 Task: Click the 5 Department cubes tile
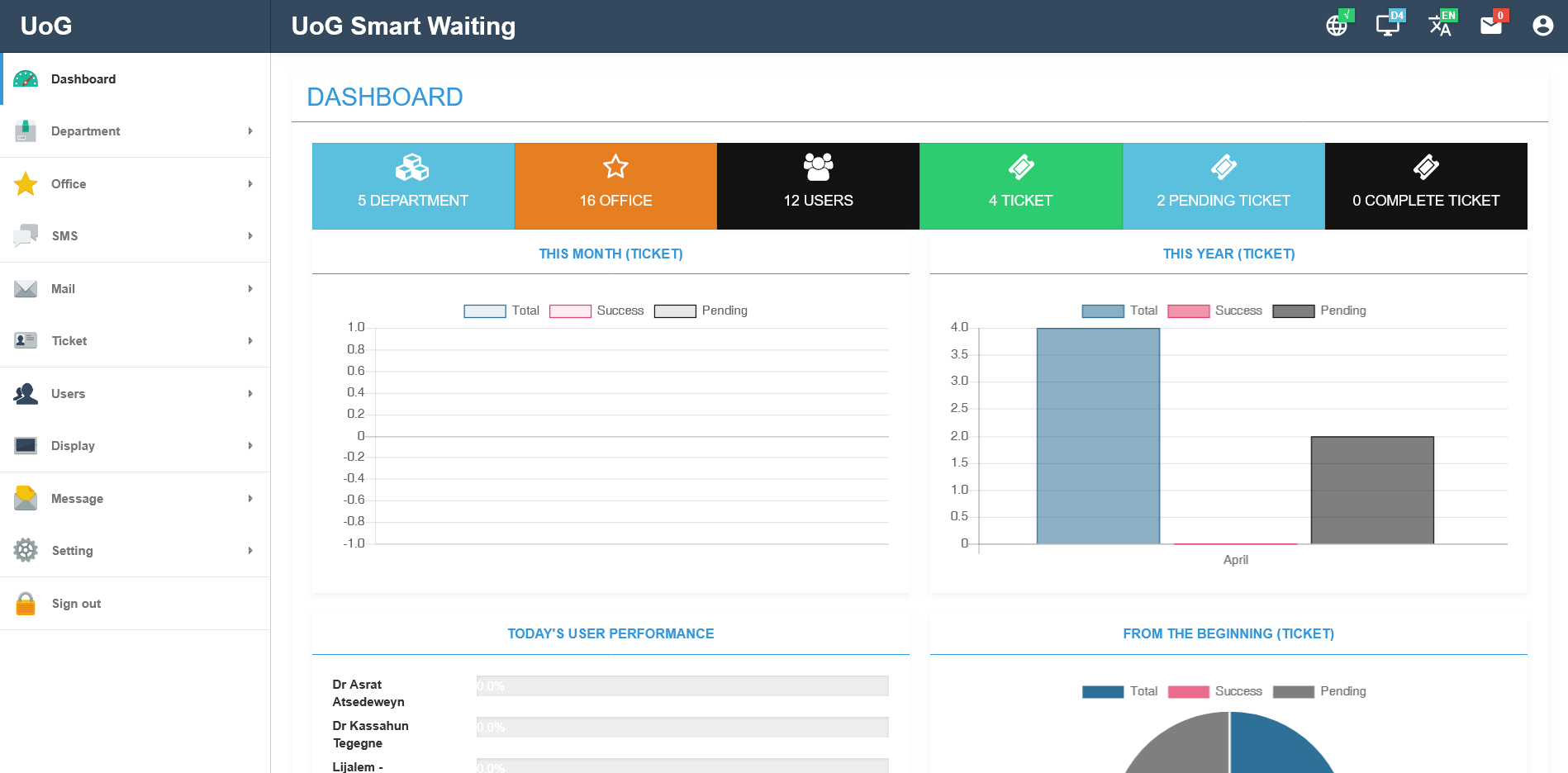pos(413,186)
